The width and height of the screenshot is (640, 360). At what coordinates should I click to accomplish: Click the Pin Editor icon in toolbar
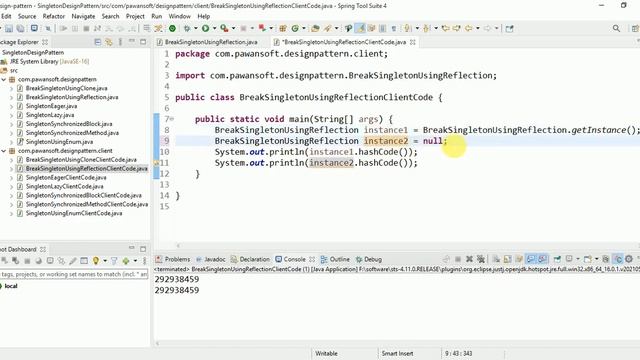pyautogui.click(x=509, y=28)
